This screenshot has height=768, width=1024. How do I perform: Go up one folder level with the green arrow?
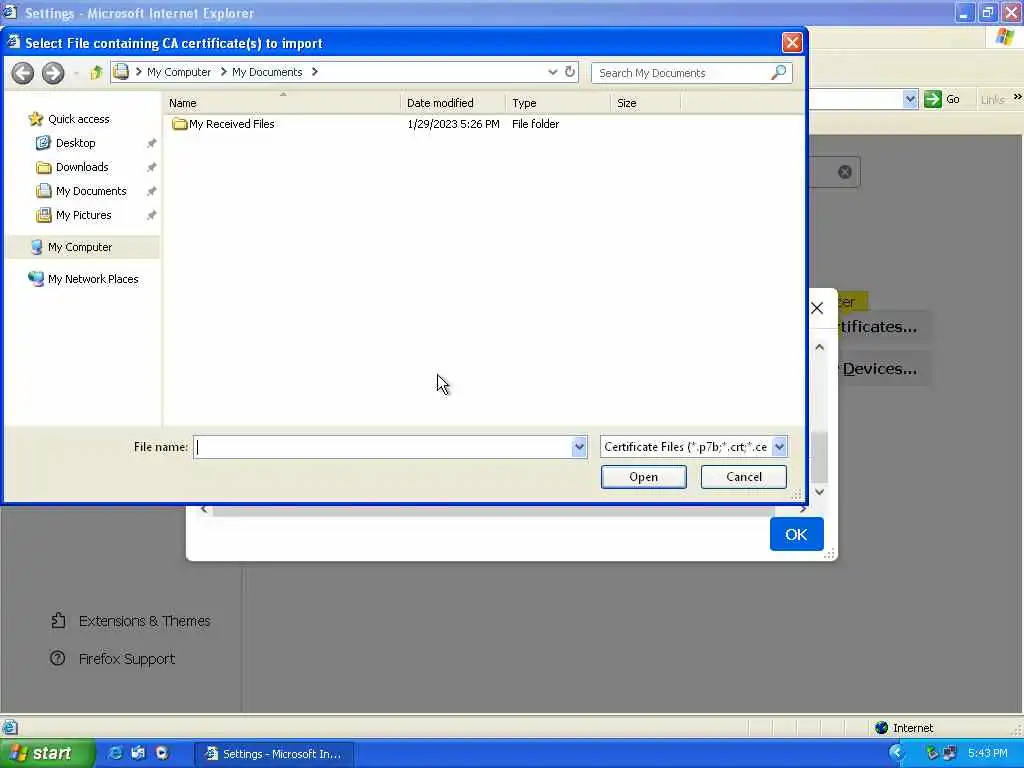coord(96,72)
